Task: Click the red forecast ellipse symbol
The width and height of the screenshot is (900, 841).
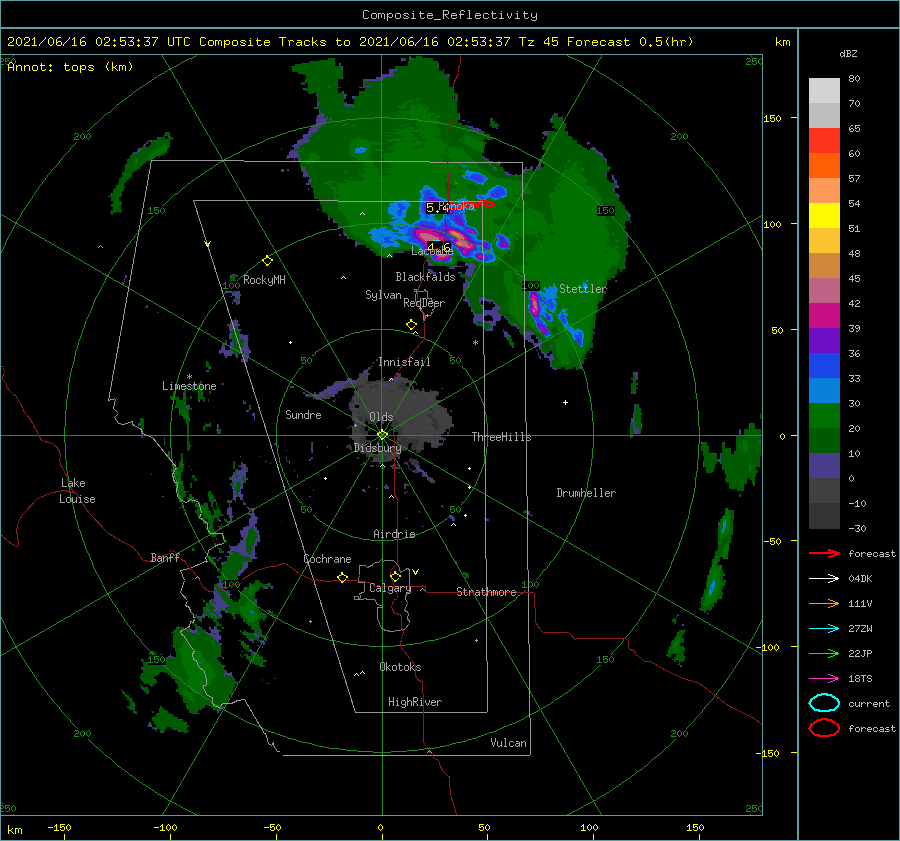Action: 824,728
